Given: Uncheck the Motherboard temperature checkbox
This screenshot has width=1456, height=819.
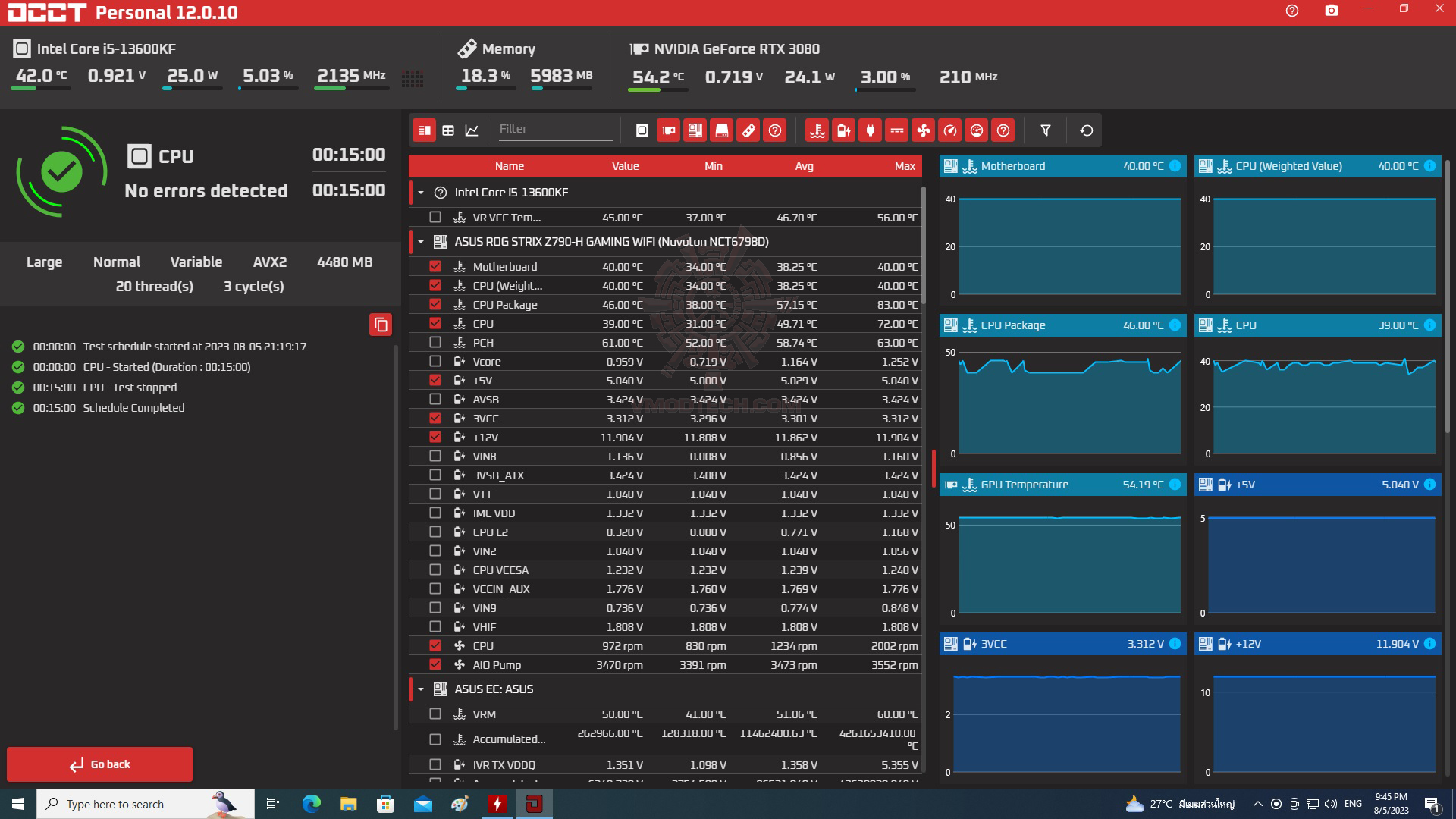Looking at the screenshot, I should pyautogui.click(x=435, y=266).
